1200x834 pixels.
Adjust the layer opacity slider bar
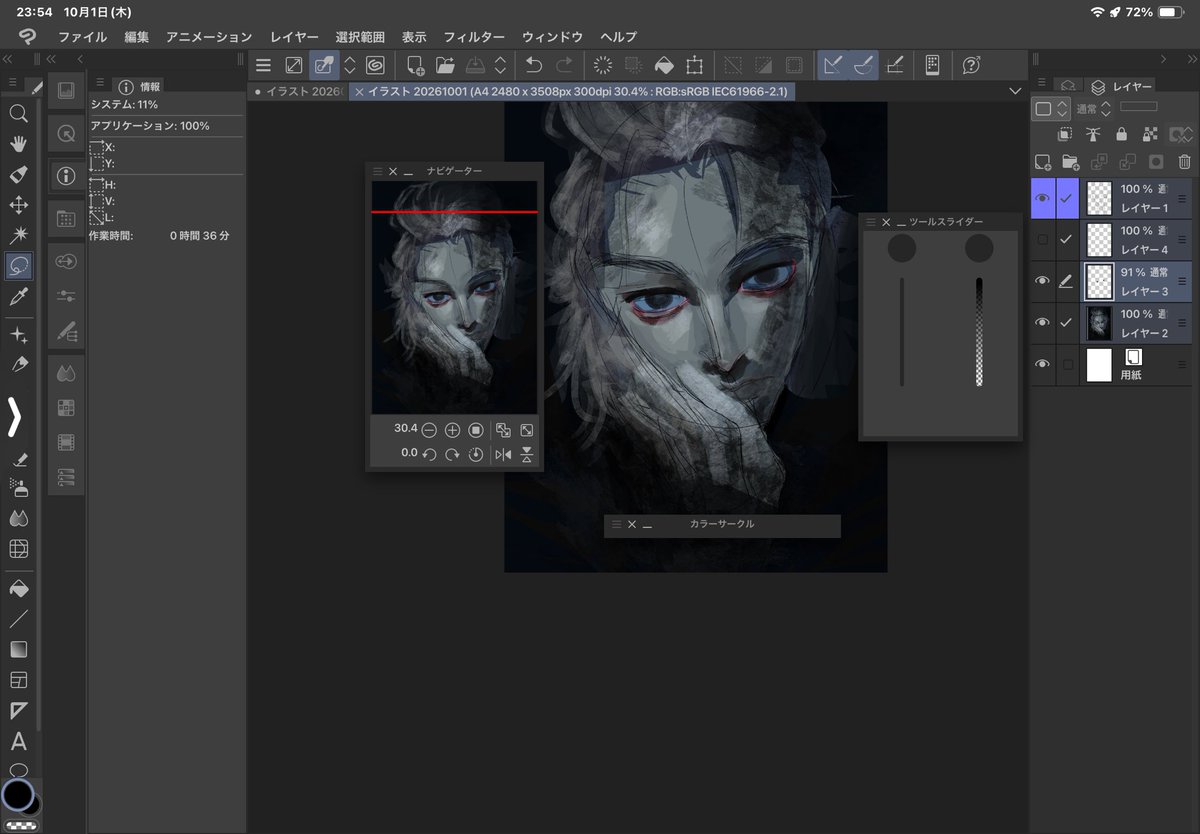coord(1139,106)
